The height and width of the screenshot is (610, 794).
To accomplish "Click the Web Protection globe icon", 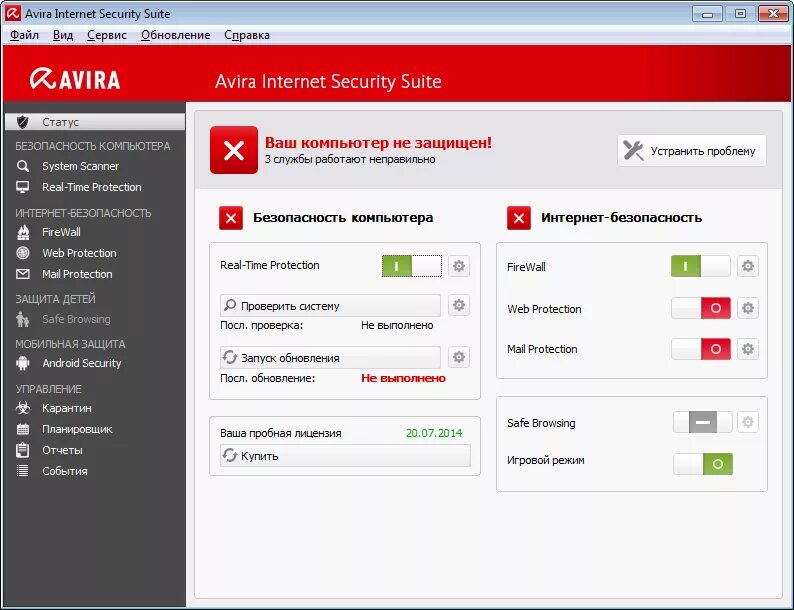I will coord(23,253).
